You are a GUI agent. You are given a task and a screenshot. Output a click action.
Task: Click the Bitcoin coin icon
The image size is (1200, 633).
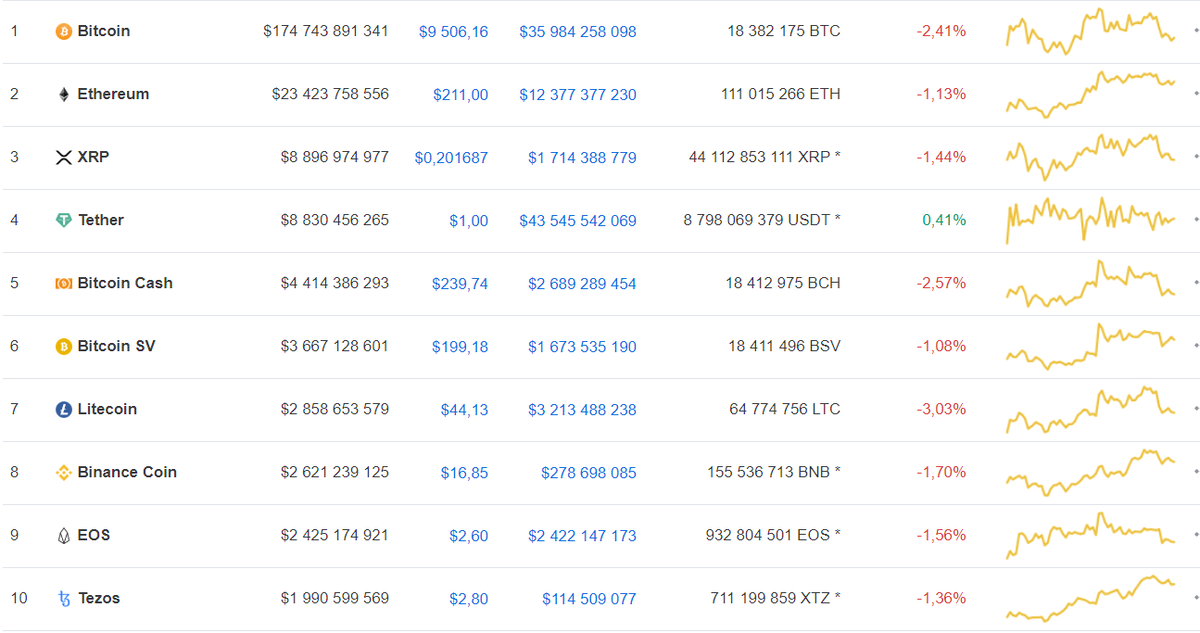(63, 31)
